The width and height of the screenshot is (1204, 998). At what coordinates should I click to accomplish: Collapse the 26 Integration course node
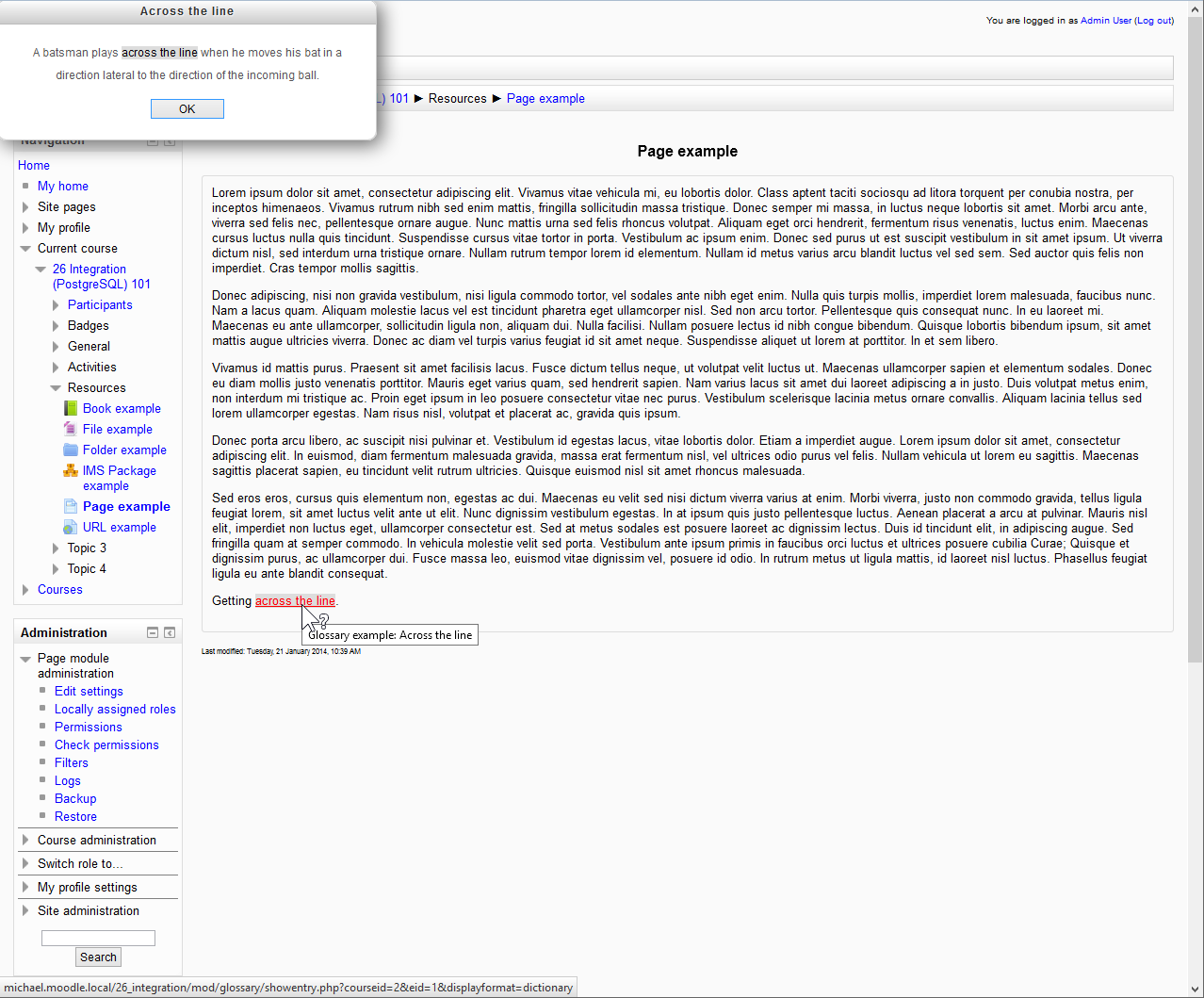pyautogui.click(x=41, y=269)
